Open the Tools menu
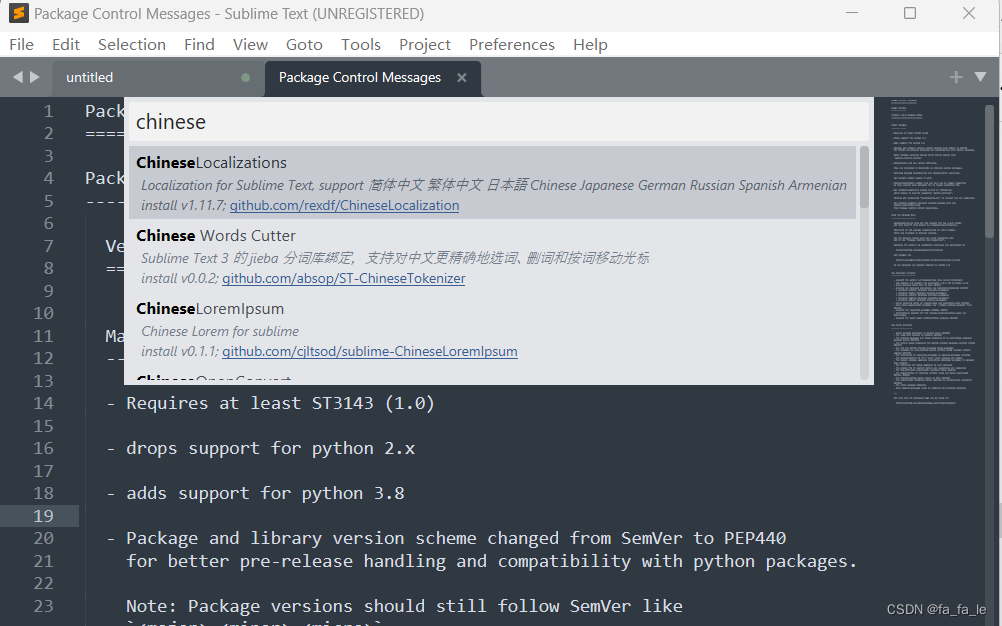This screenshot has height=626, width=1002. (x=360, y=45)
